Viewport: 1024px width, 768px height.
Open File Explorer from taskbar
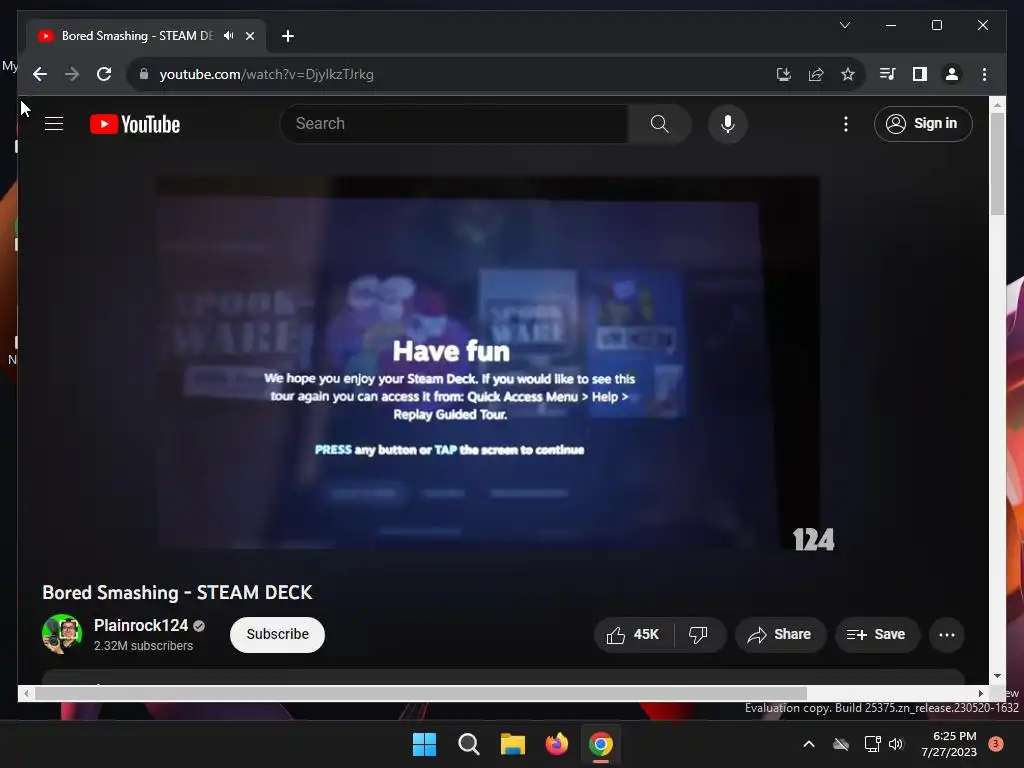click(513, 744)
